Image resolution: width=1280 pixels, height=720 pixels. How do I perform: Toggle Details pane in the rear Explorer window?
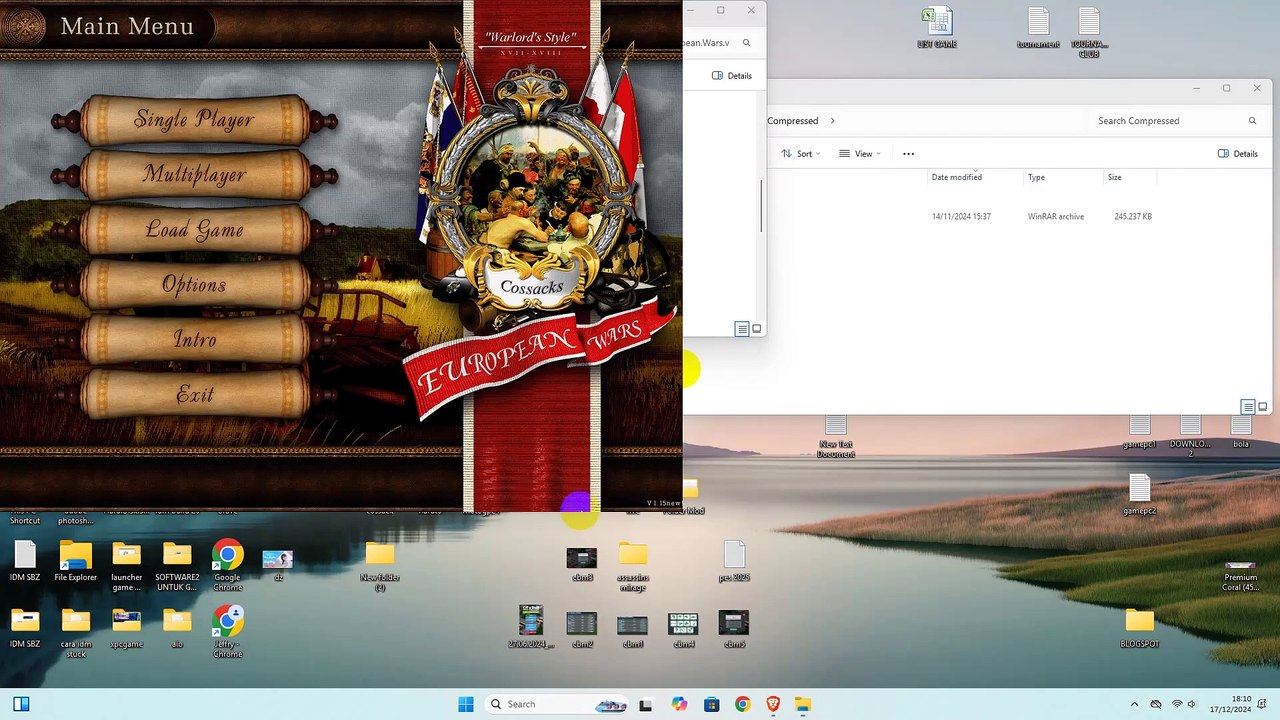[x=732, y=76]
